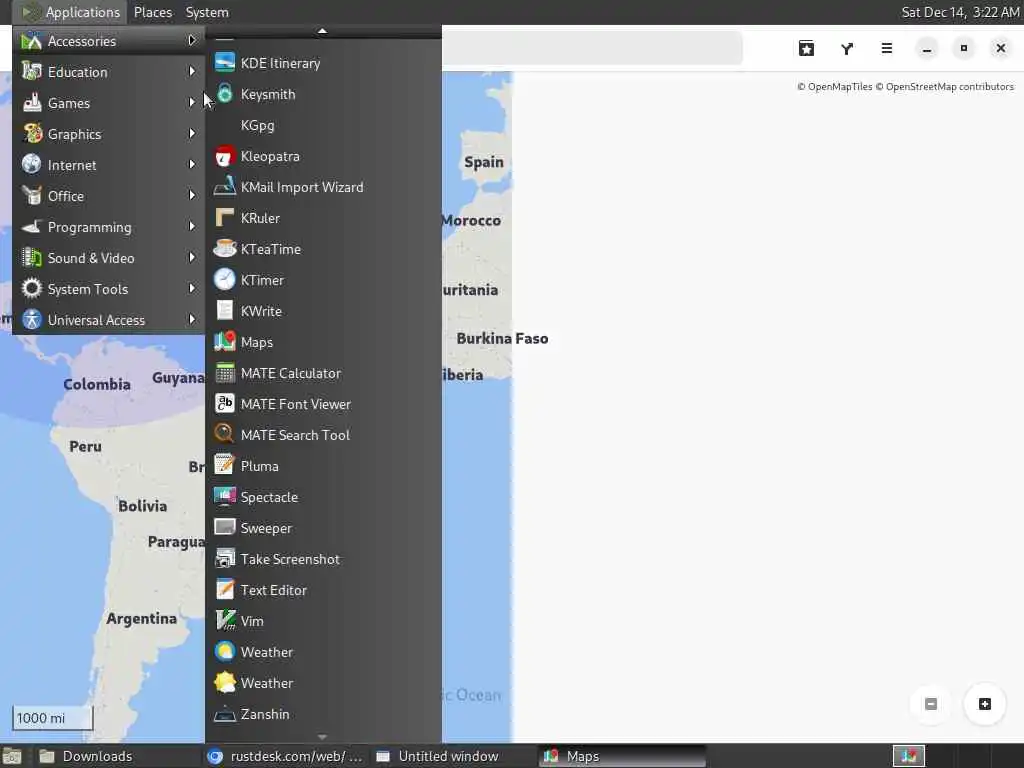
Task: Open Pluma editor
Action: [x=323, y=466]
